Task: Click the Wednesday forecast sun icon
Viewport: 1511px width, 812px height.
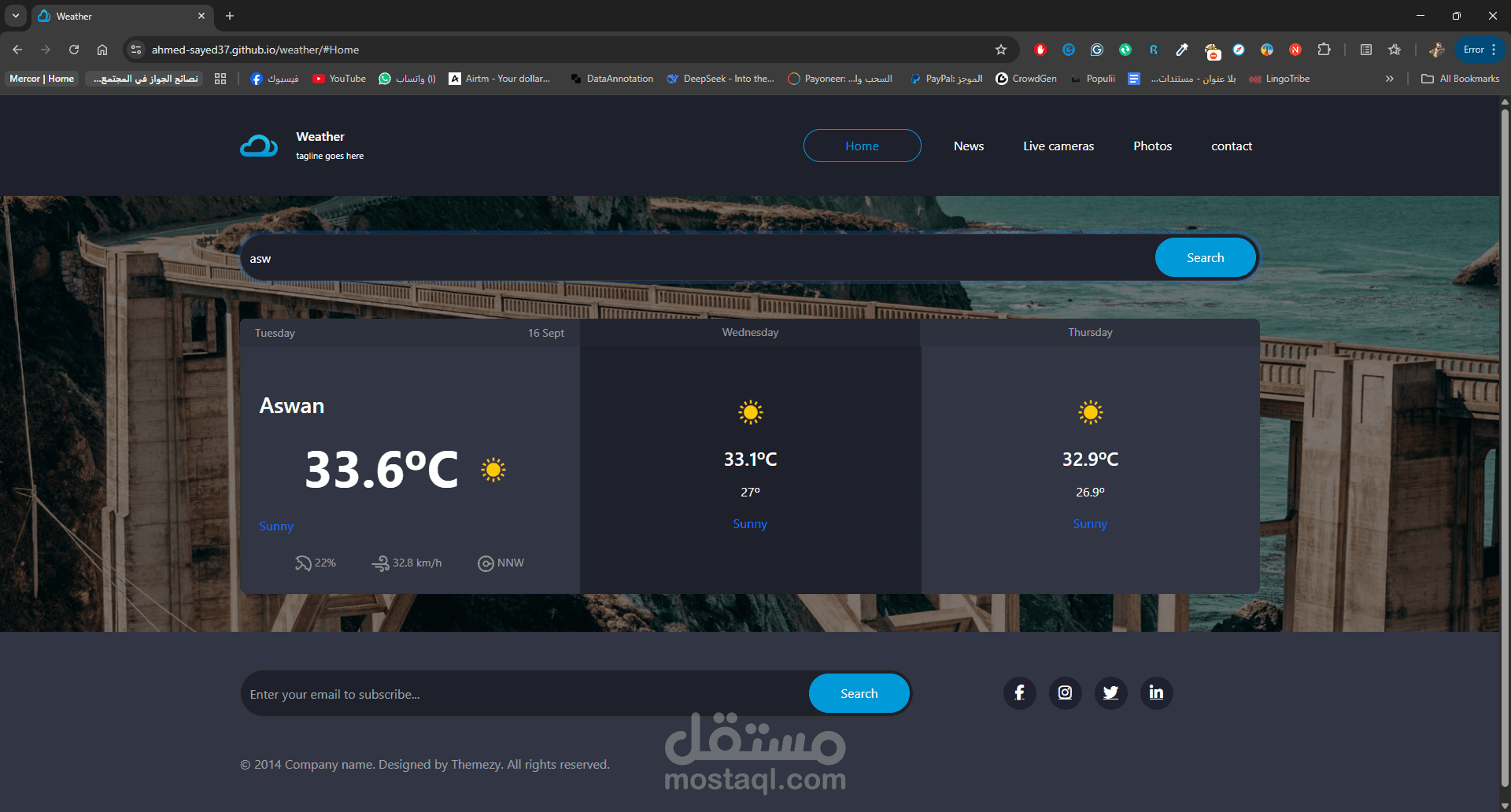Action: click(751, 412)
